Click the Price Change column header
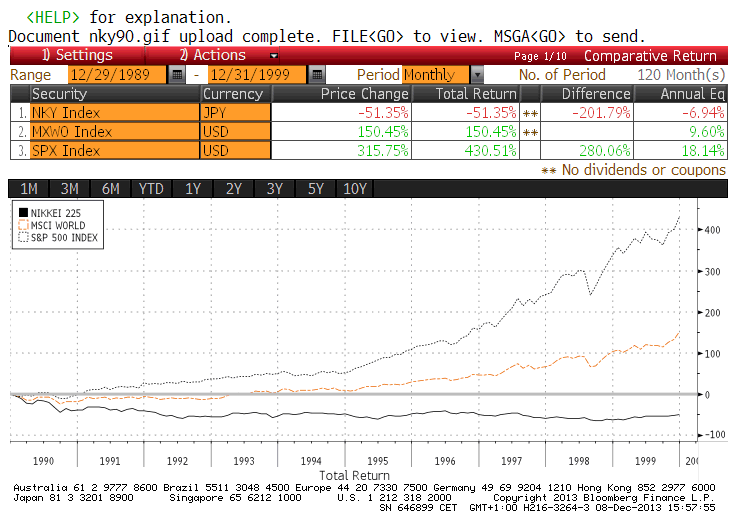The height and width of the screenshot is (527, 736). coord(342,94)
